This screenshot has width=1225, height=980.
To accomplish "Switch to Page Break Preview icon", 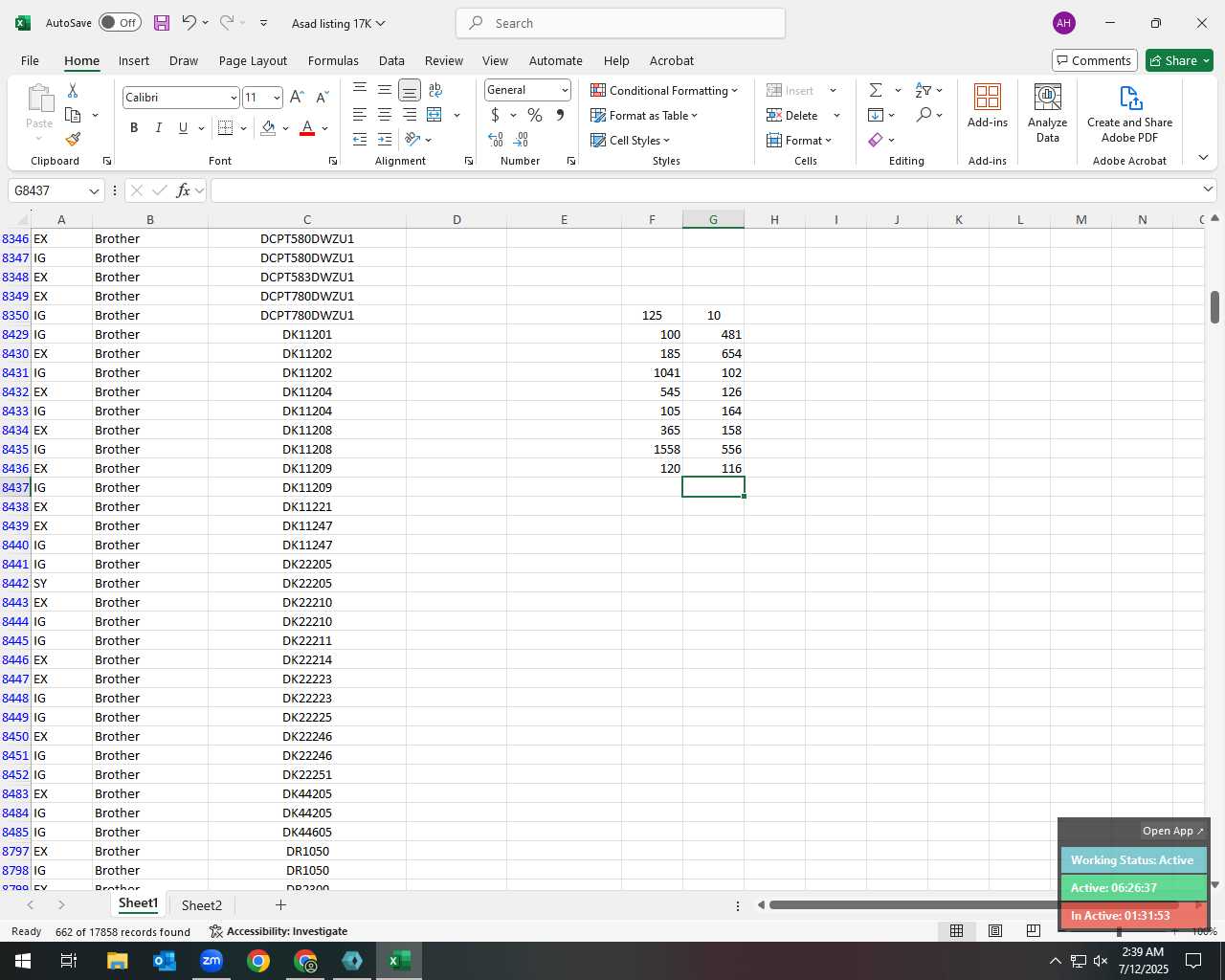I will click(x=1033, y=931).
